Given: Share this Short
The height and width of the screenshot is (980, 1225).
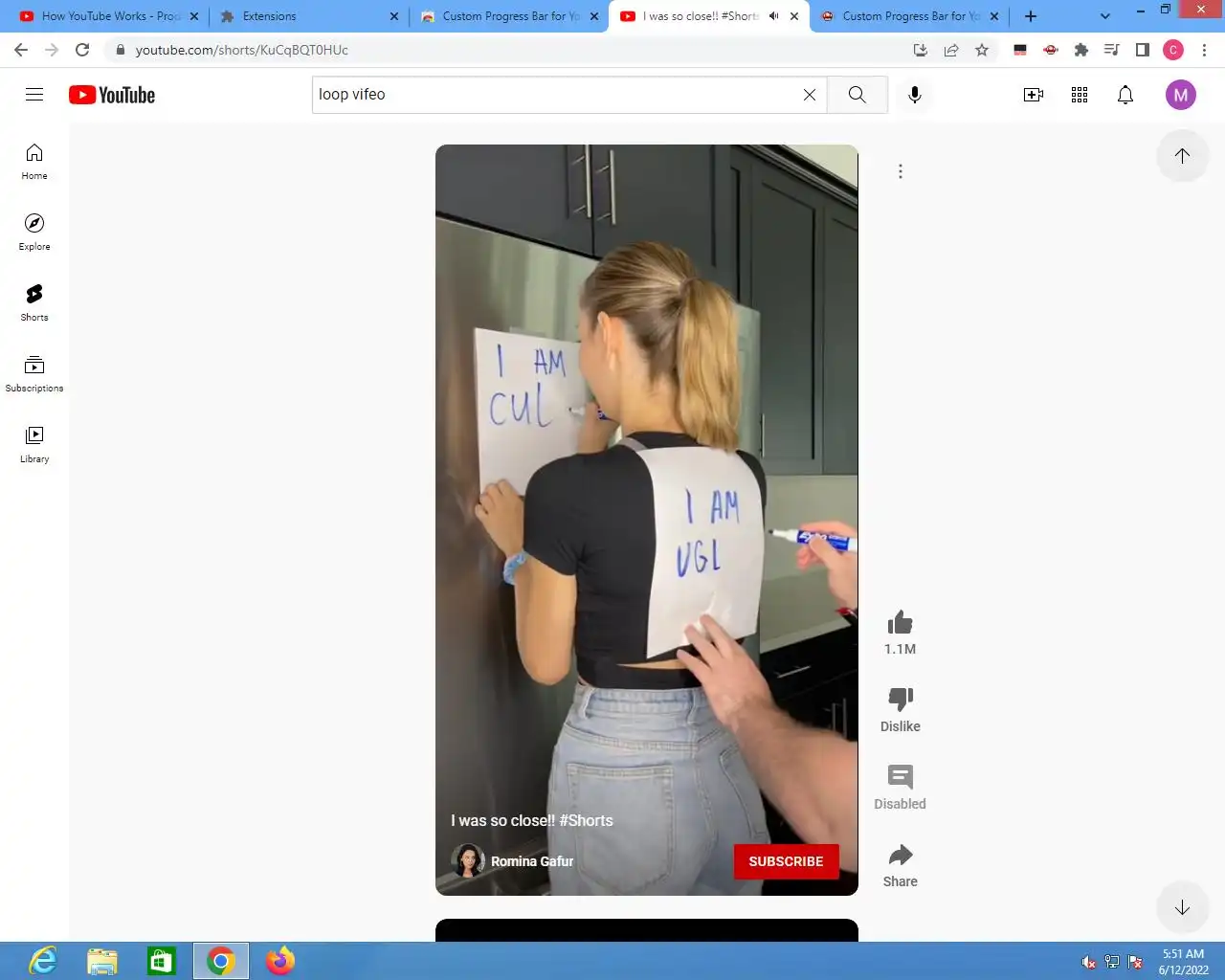Looking at the screenshot, I should pyautogui.click(x=901, y=855).
